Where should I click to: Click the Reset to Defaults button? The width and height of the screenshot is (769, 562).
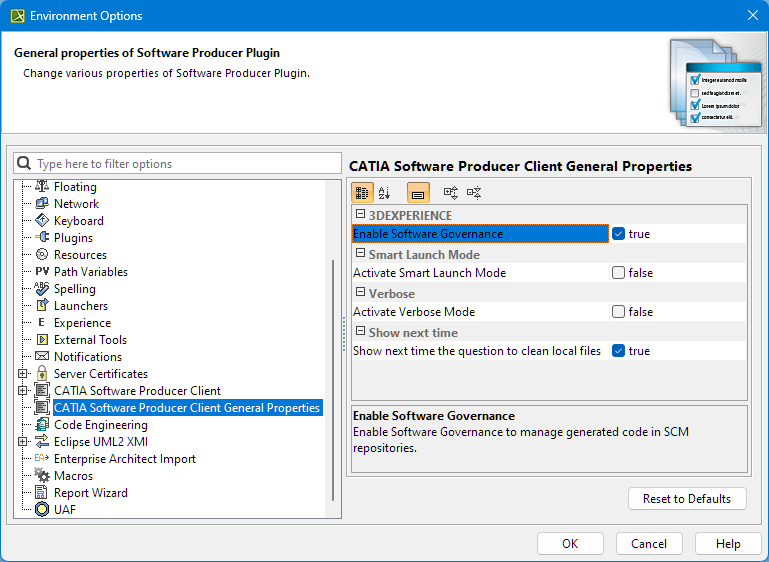pos(687,499)
